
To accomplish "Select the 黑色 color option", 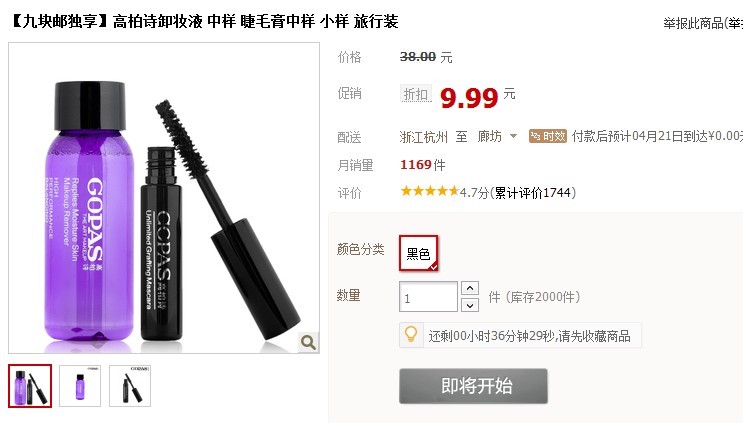I will click(x=418, y=253).
